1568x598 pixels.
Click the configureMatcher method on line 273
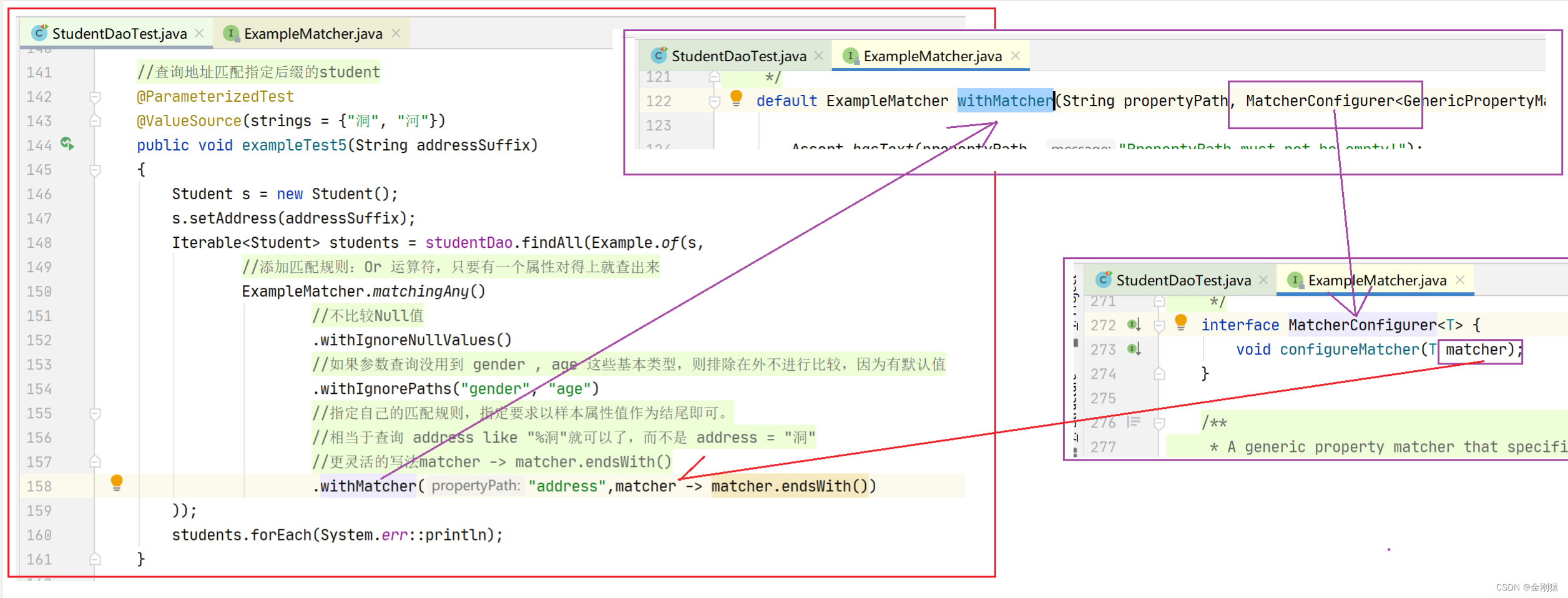coord(1349,349)
